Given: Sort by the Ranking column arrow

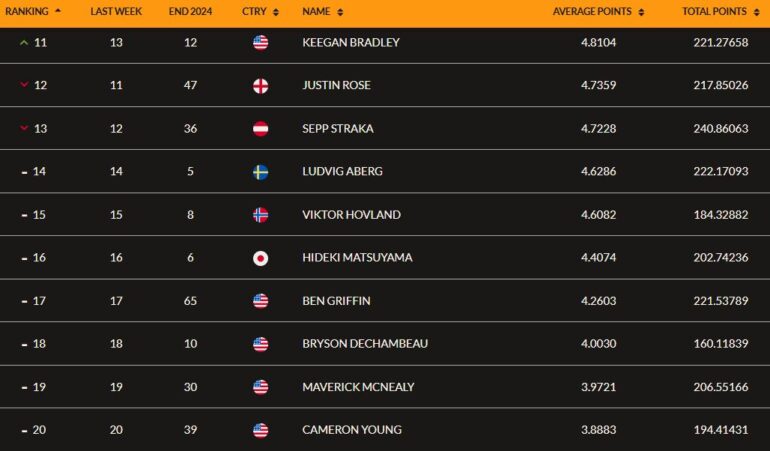Looking at the screenshot, I should coord(58,11).
